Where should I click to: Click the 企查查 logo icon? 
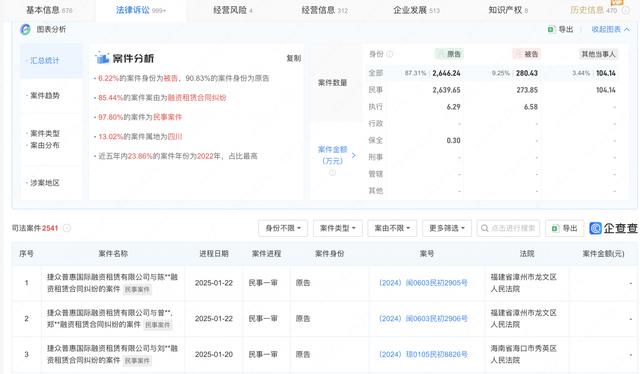tap(596, 228)
